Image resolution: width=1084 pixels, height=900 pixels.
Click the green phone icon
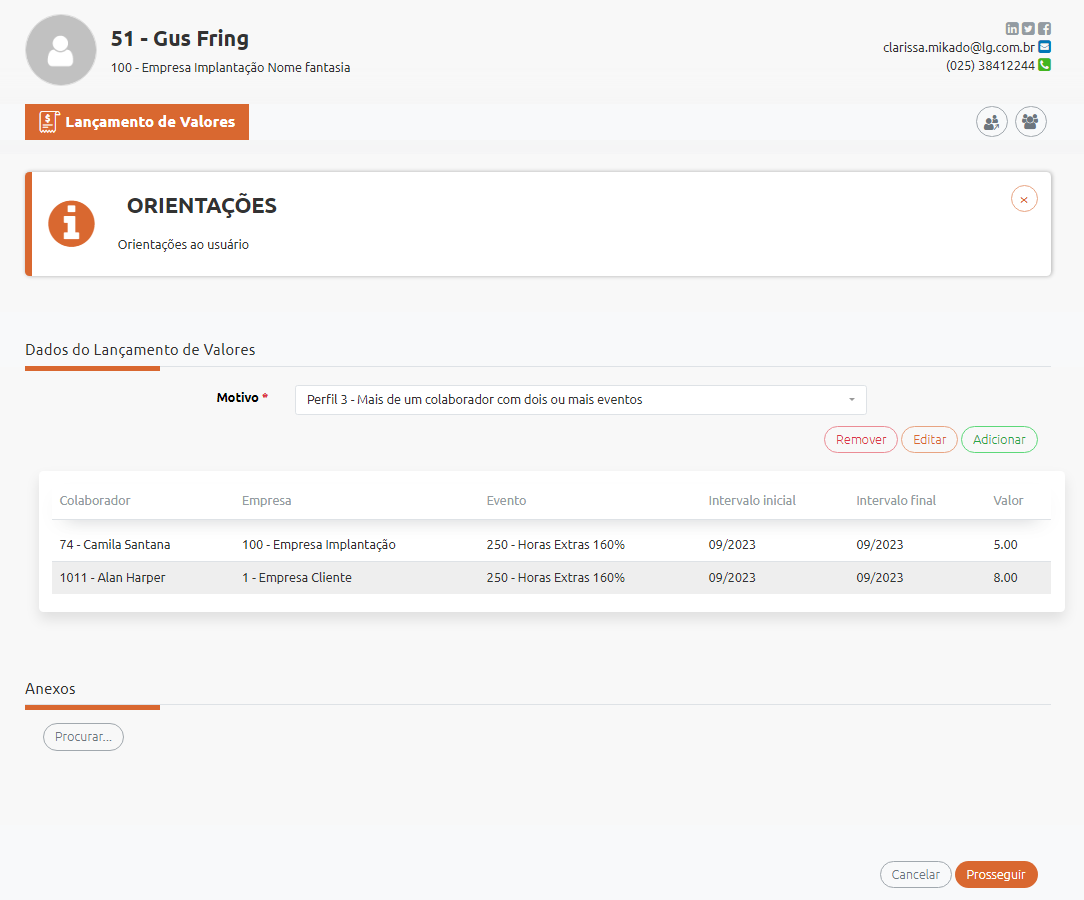coord(1045,65)
